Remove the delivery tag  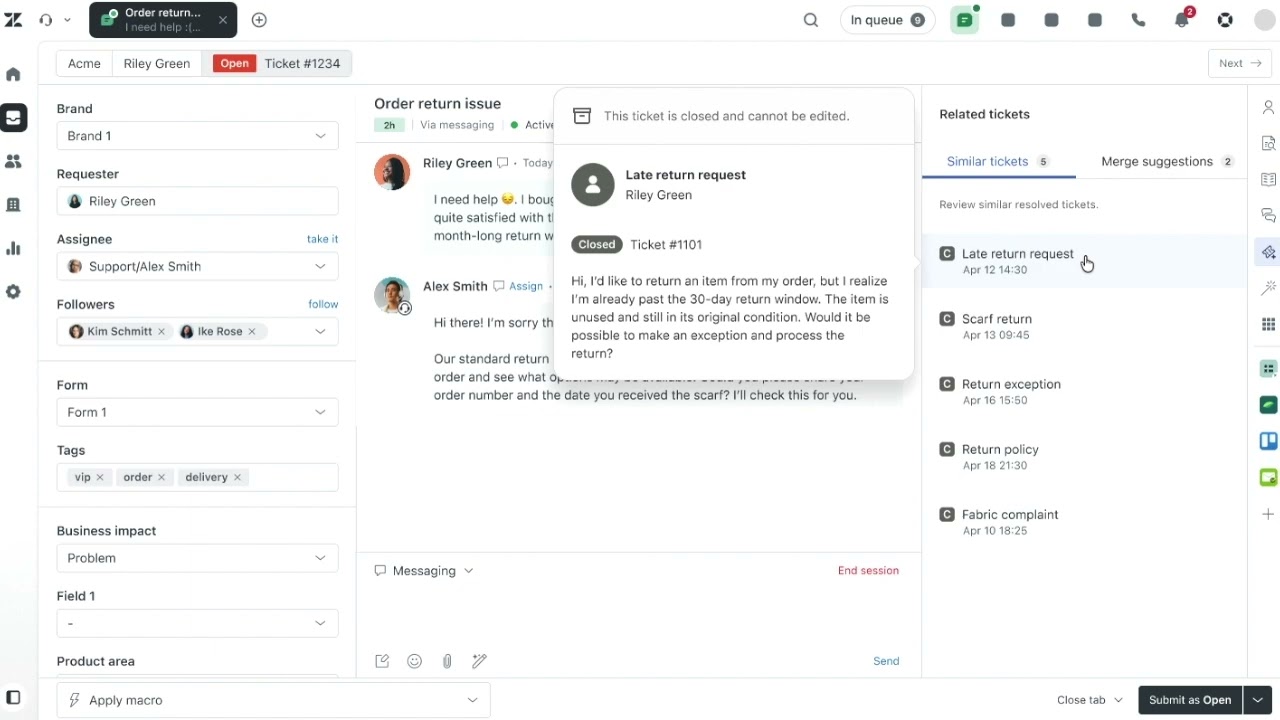(237, 478)
